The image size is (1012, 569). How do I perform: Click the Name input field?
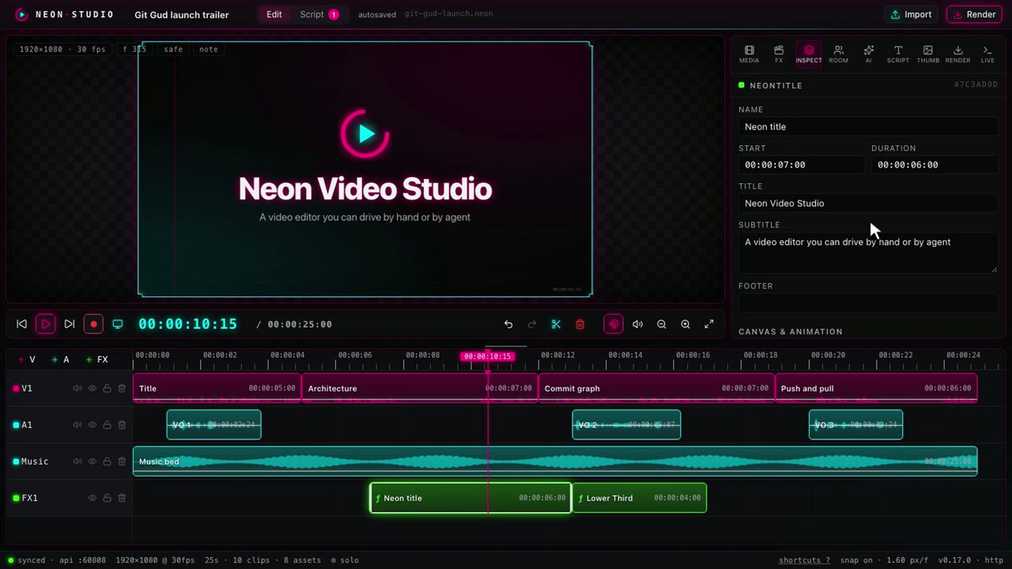tap(867, 126)
